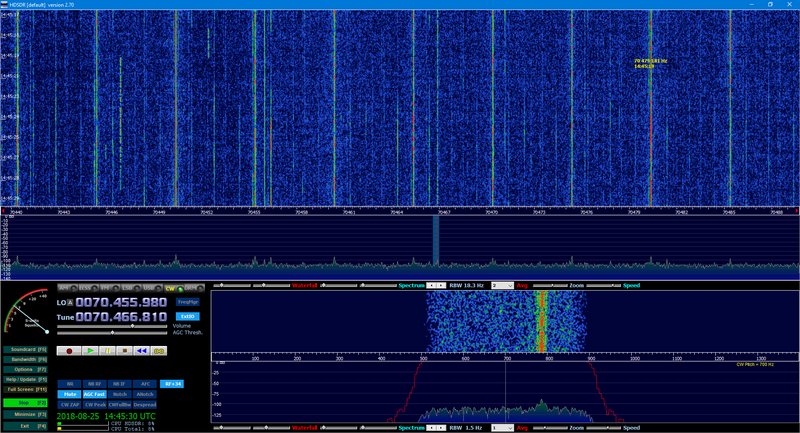Click the Minimize [F3] button

[26, 414]
